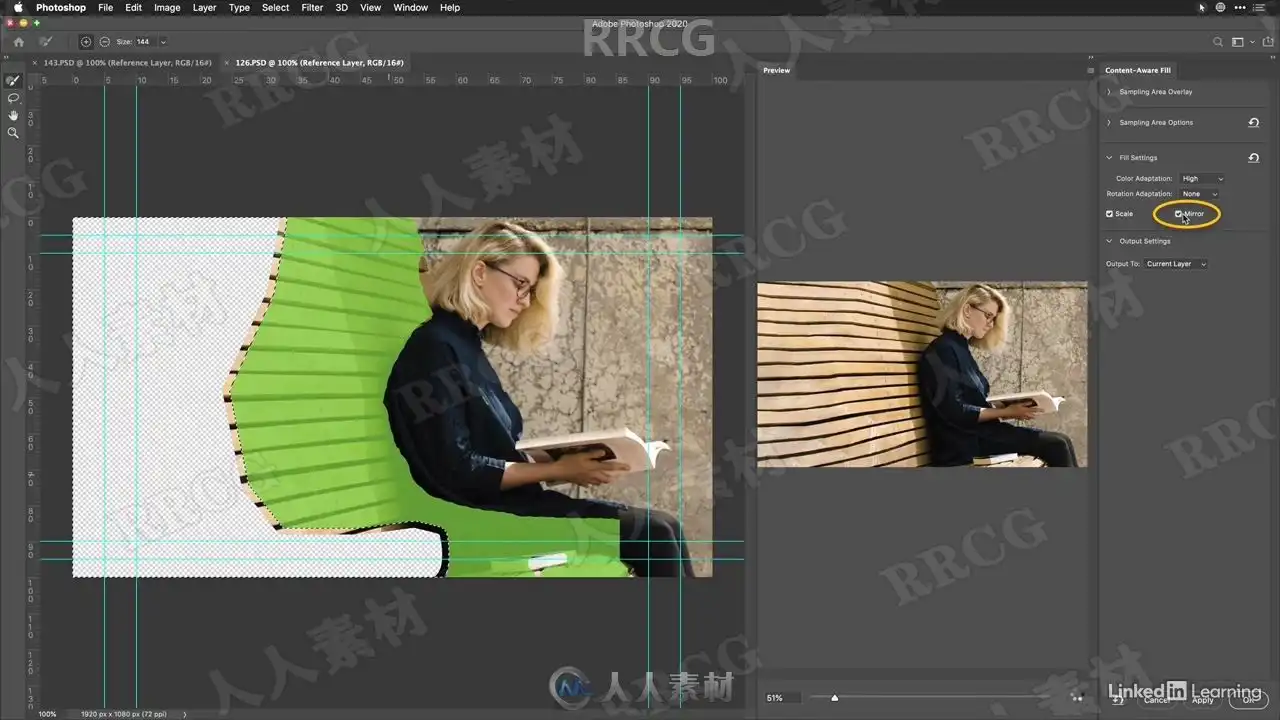Click the Cancel button
The image size is (1280, 720).
click(x=1157, y=700)
